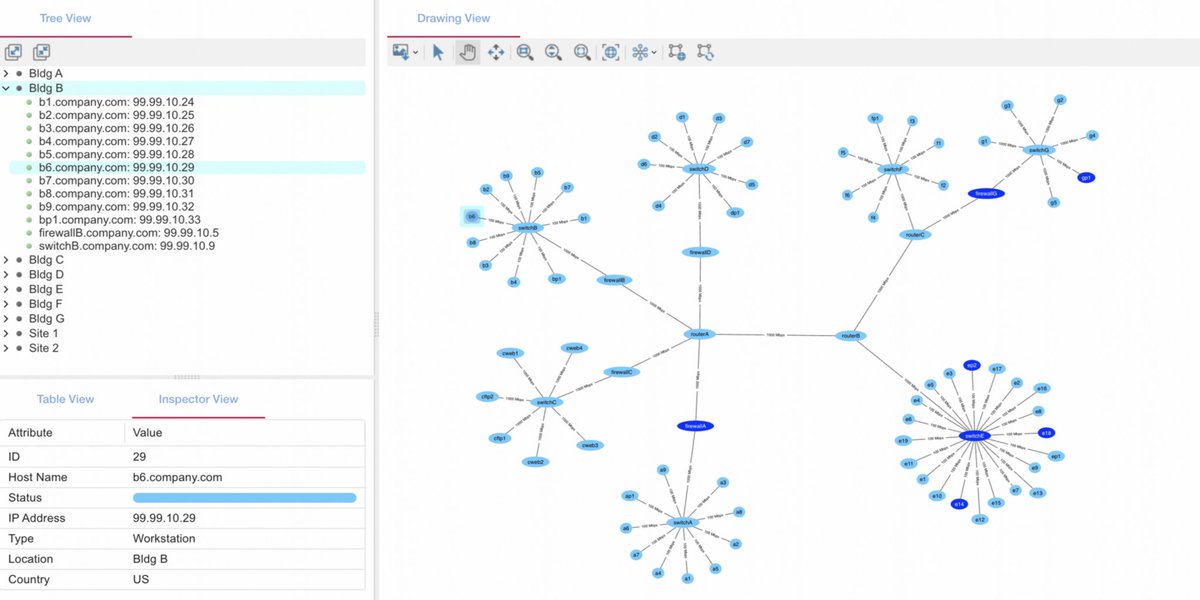Select the firewallC node in the diagram
This screenshot has height=600, width=1200.
pos(622,372)
